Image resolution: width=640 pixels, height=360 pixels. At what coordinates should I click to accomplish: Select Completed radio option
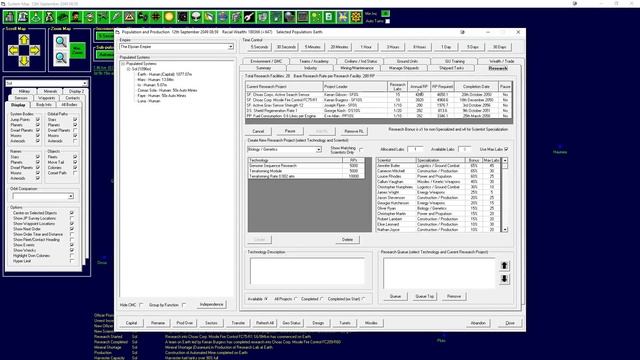pos(322,299)
